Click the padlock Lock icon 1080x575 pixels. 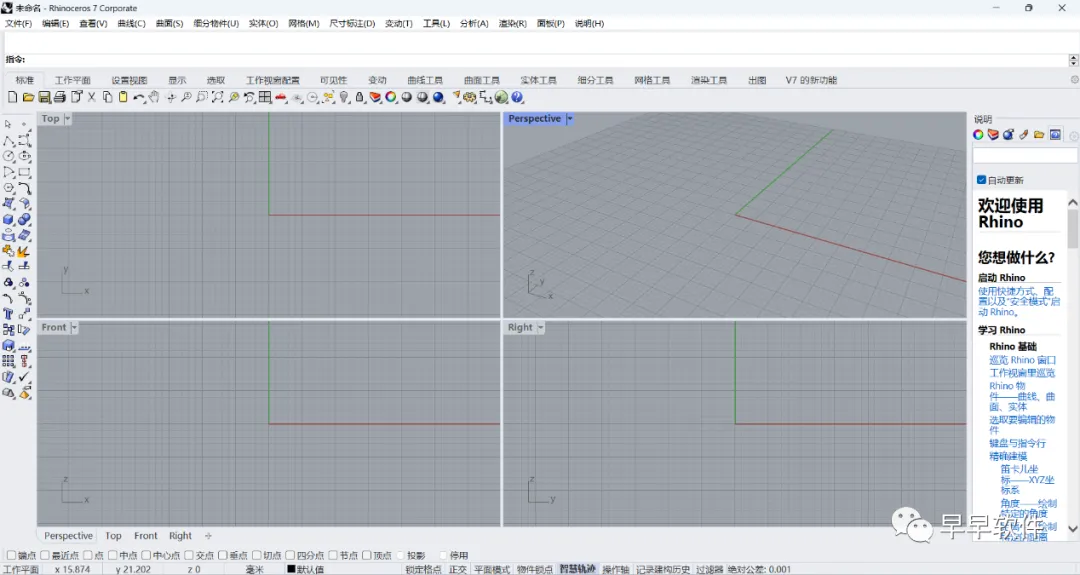coord(360,97)
